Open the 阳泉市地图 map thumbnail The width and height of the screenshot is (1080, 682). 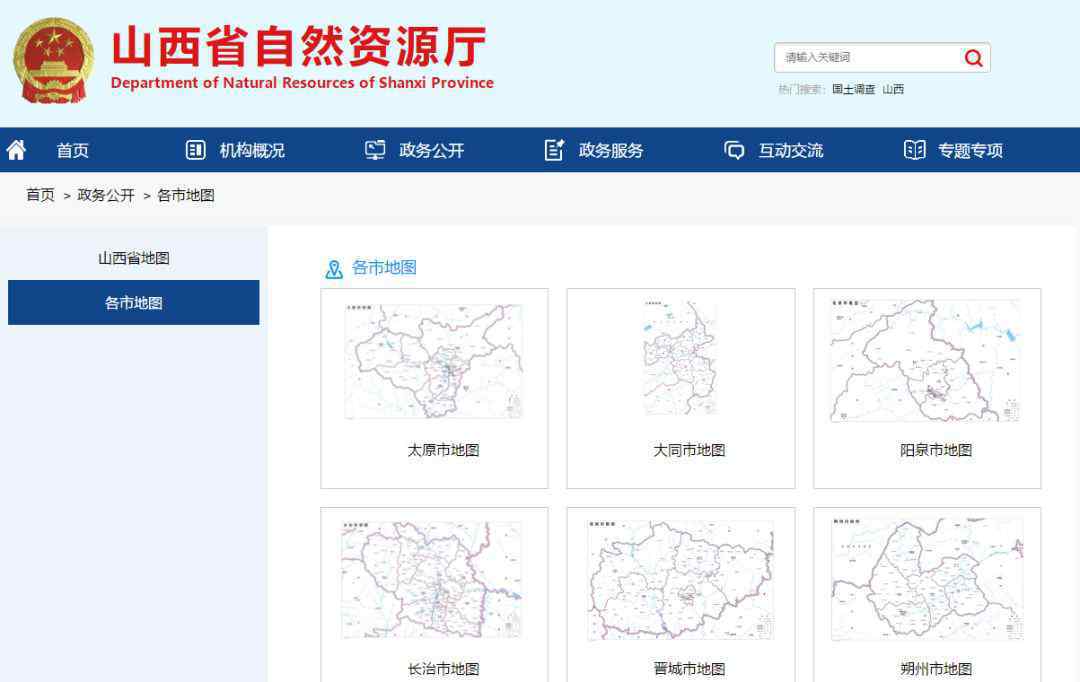click(926, 361)
